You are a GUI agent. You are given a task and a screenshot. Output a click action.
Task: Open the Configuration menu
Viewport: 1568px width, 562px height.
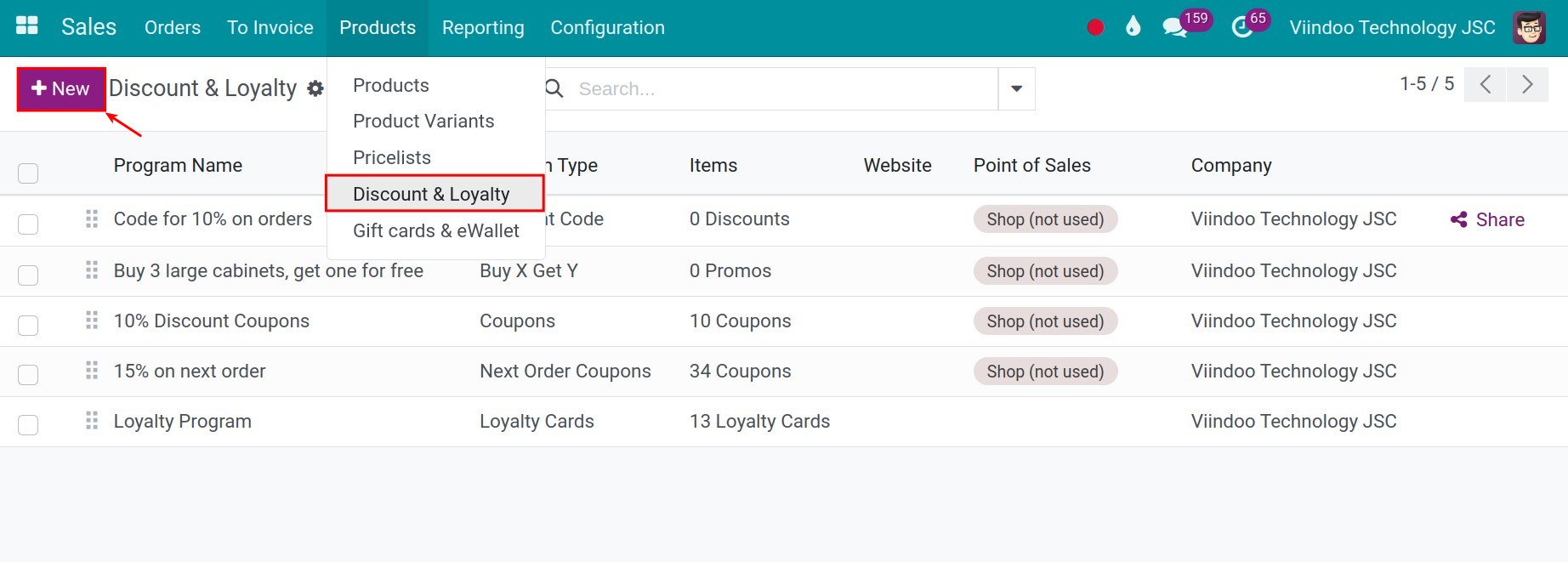[x=607, y=27]
